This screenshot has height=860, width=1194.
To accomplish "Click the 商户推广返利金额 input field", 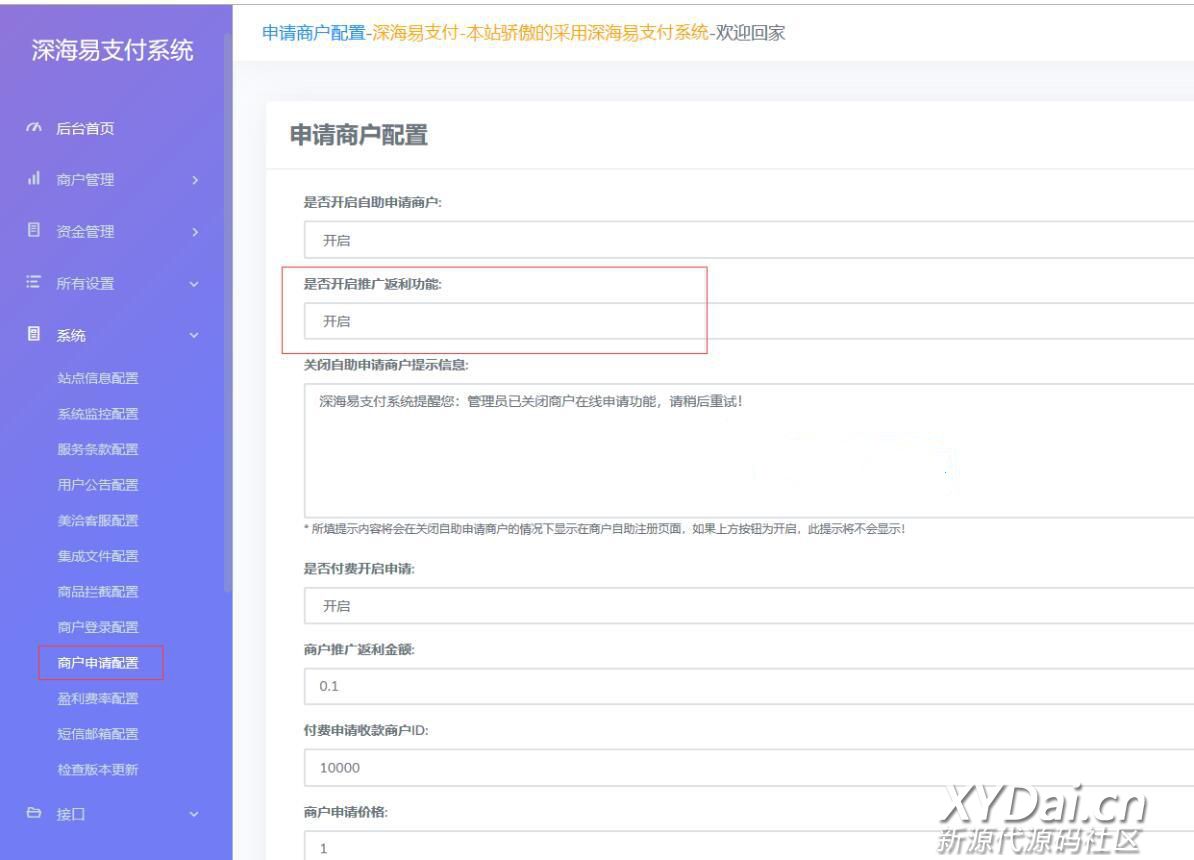I will click(749, 686).
